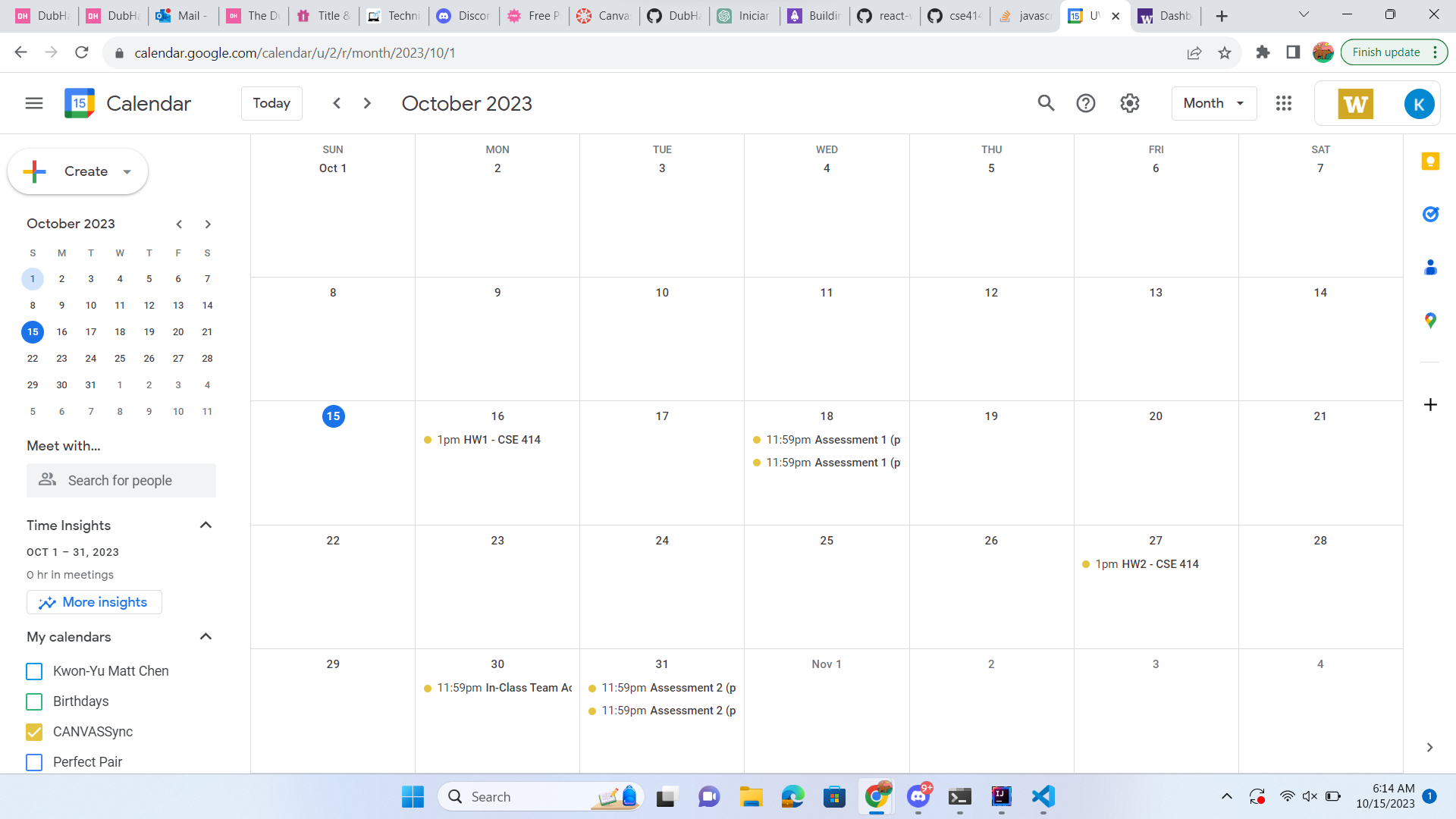The height and width of the screenshot is (819, 1456).
Task: Toggle the main menu hamburger icon
Action: (x=34, y=103)
